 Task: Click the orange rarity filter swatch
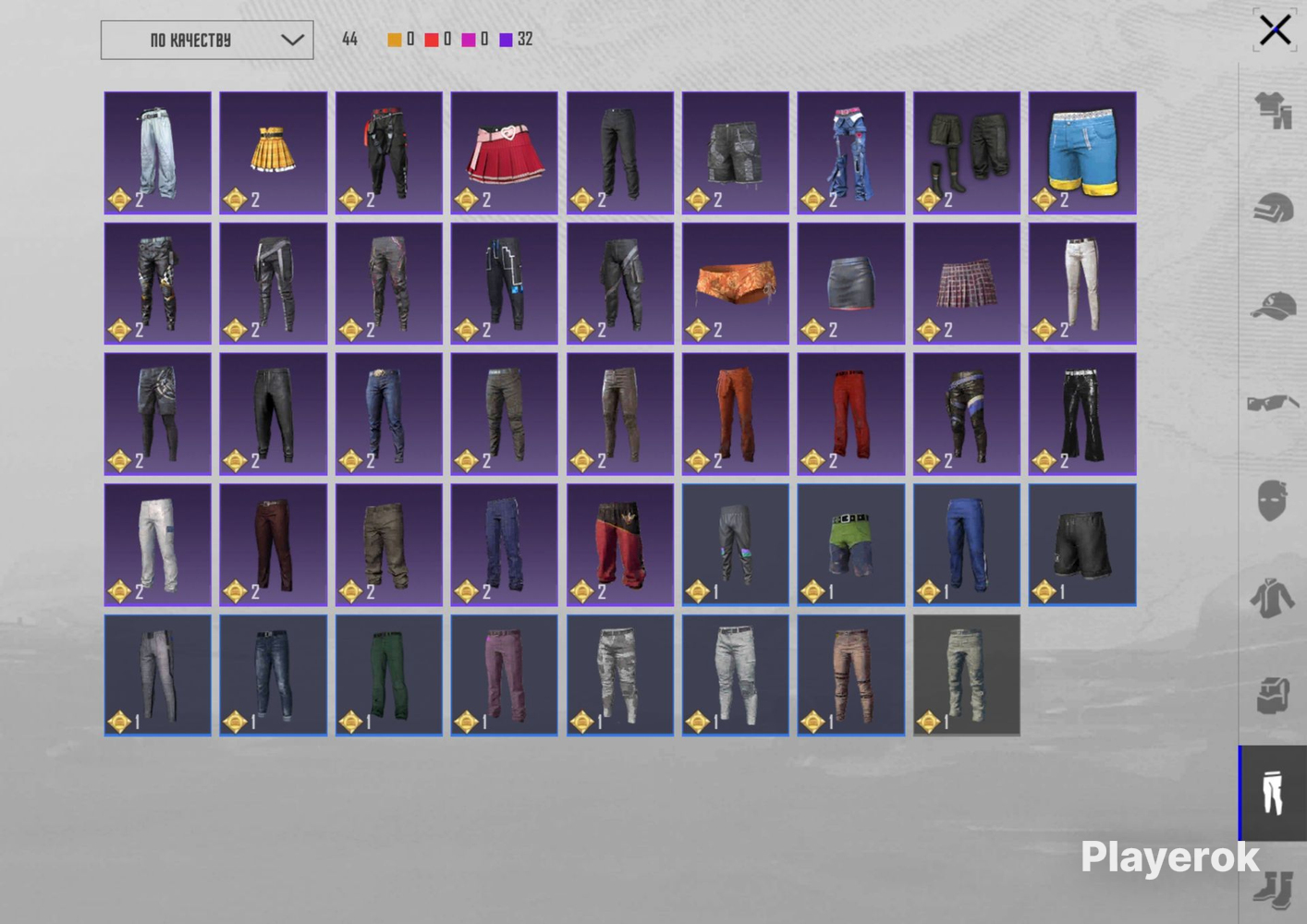click(395, 40)
